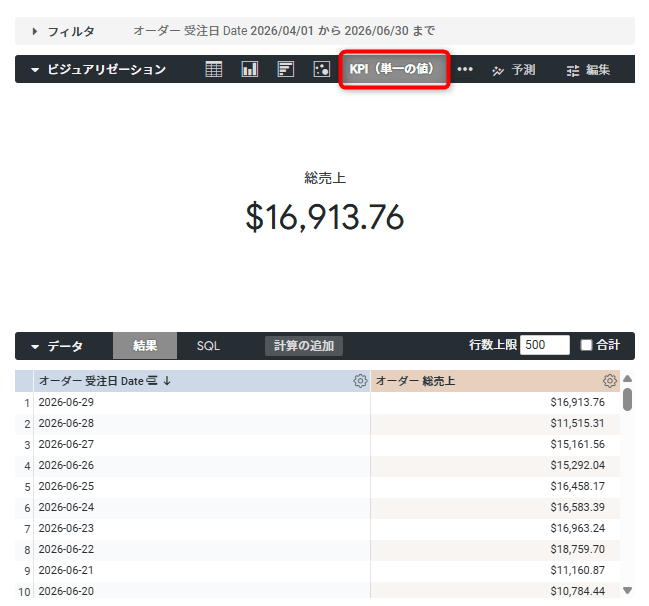Click the 2026-06-27 date cell
Screen dimensions: 649x606
click(x=202, y=445)
